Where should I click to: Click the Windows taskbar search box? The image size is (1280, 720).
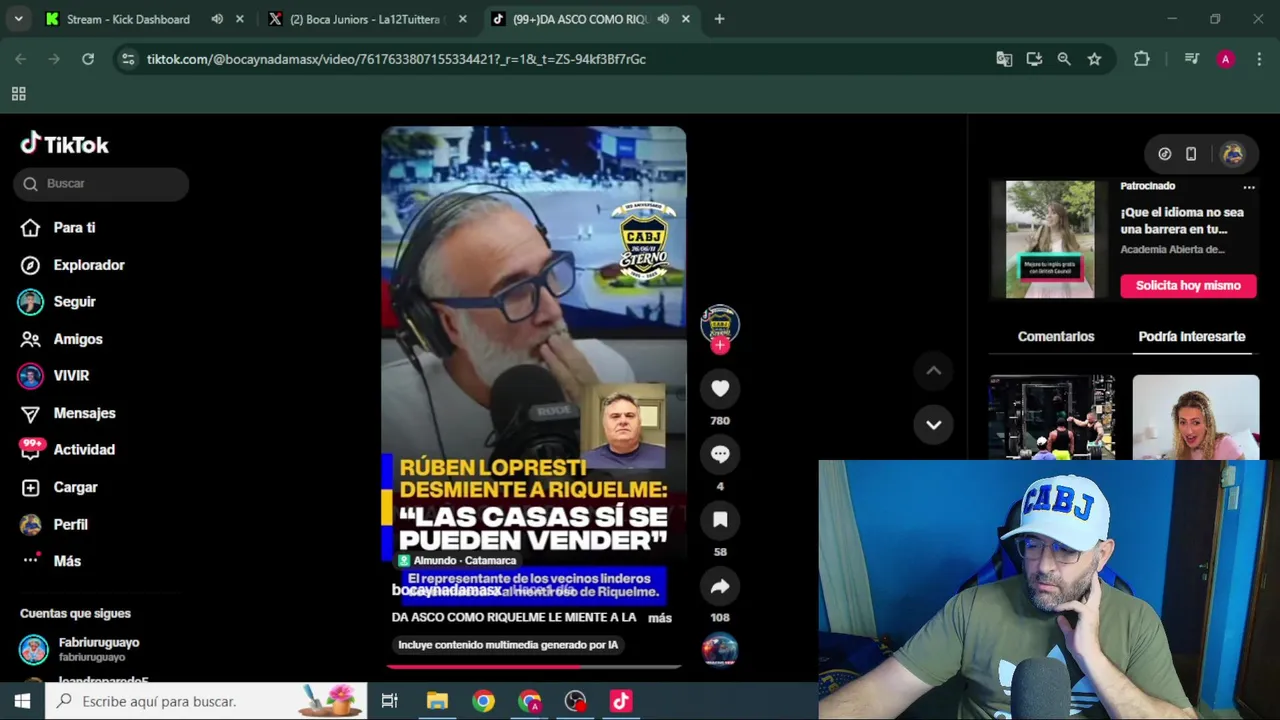tap(206, 701)
